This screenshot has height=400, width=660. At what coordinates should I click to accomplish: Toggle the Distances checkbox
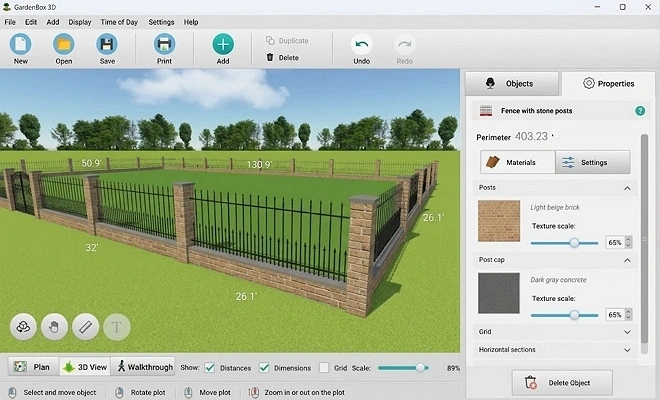(x=210, y=368)
